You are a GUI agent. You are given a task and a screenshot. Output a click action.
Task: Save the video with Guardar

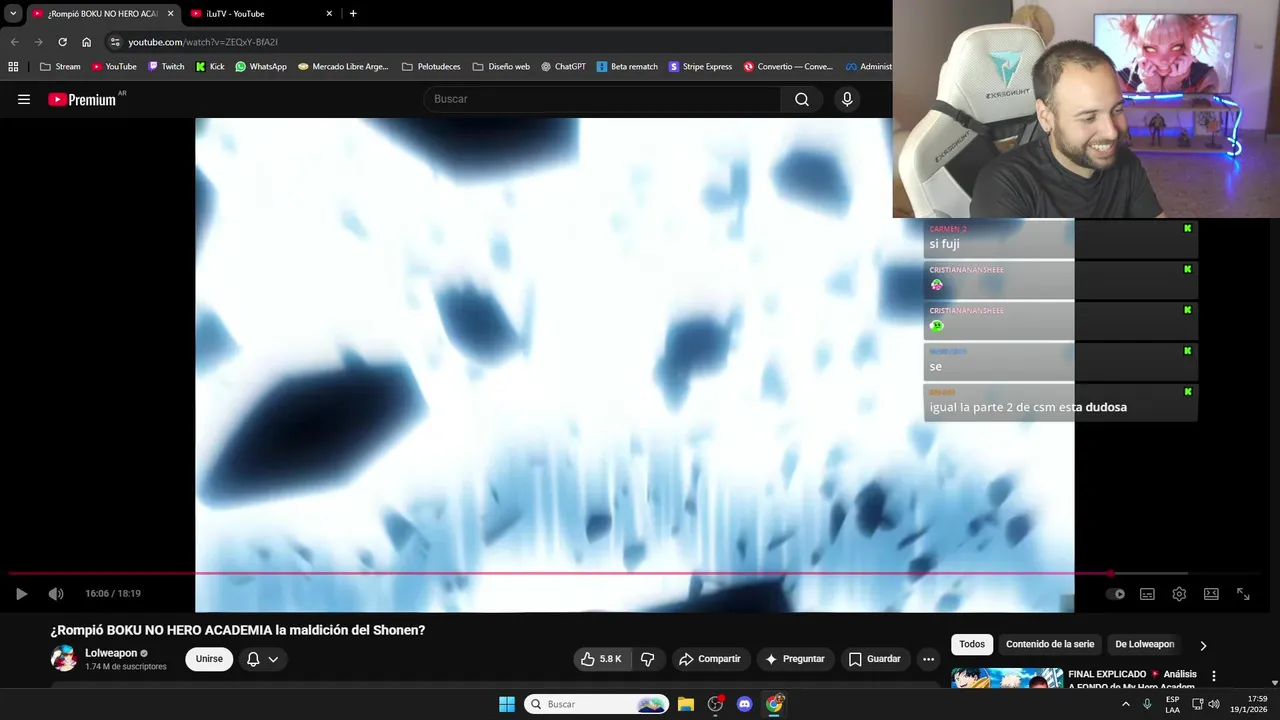(x=875, y=659)
